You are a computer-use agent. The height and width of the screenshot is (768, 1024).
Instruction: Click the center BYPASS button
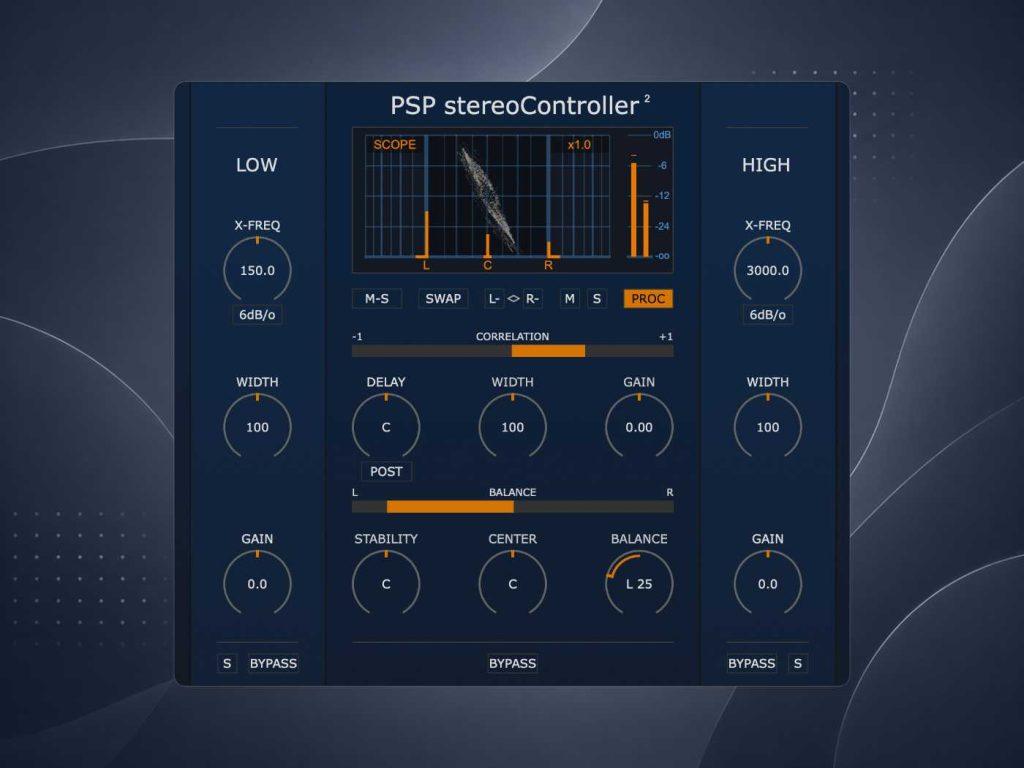[513, 664]
